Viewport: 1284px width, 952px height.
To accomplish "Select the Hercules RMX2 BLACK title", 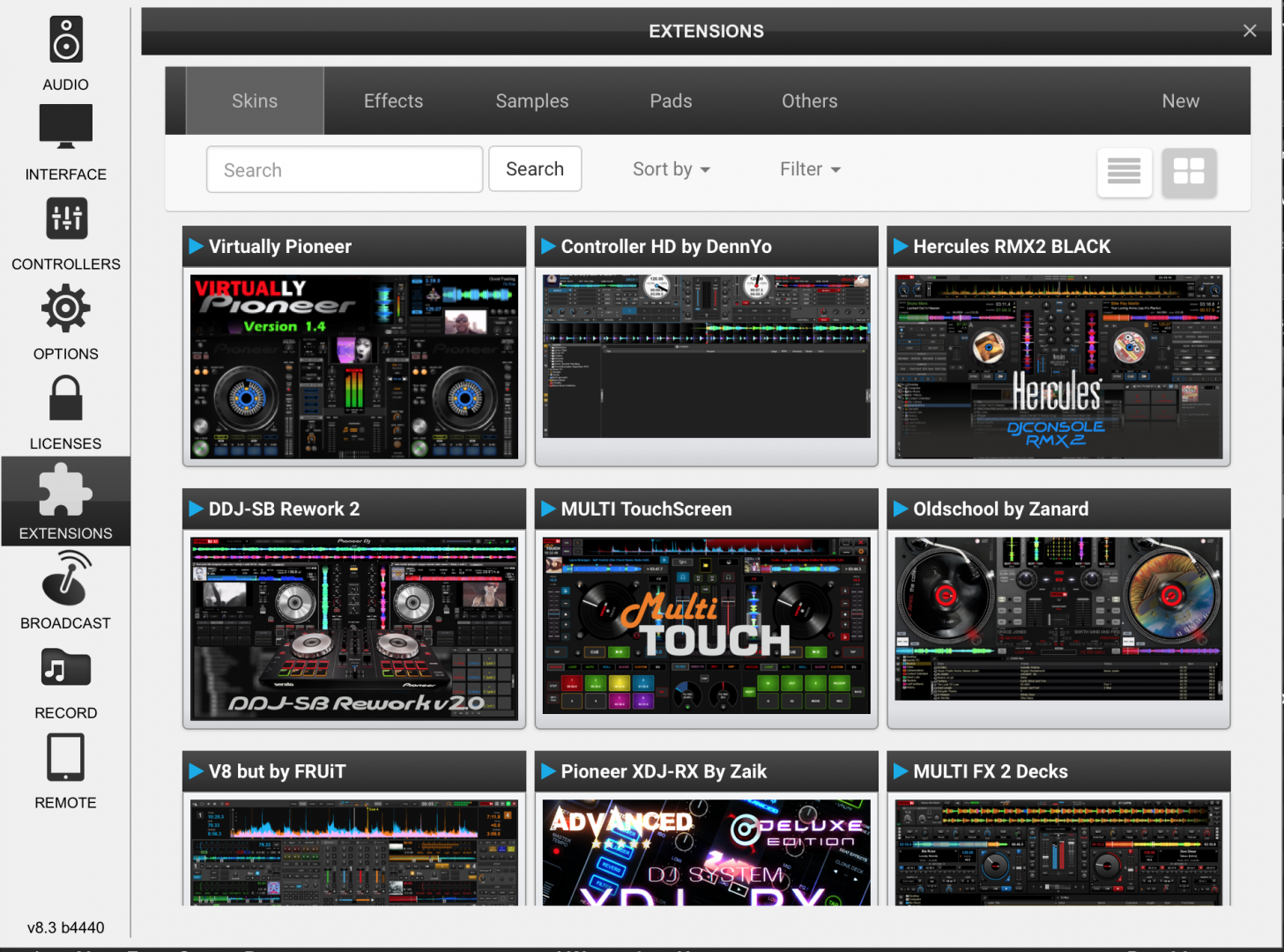I will click(1012, 247).
